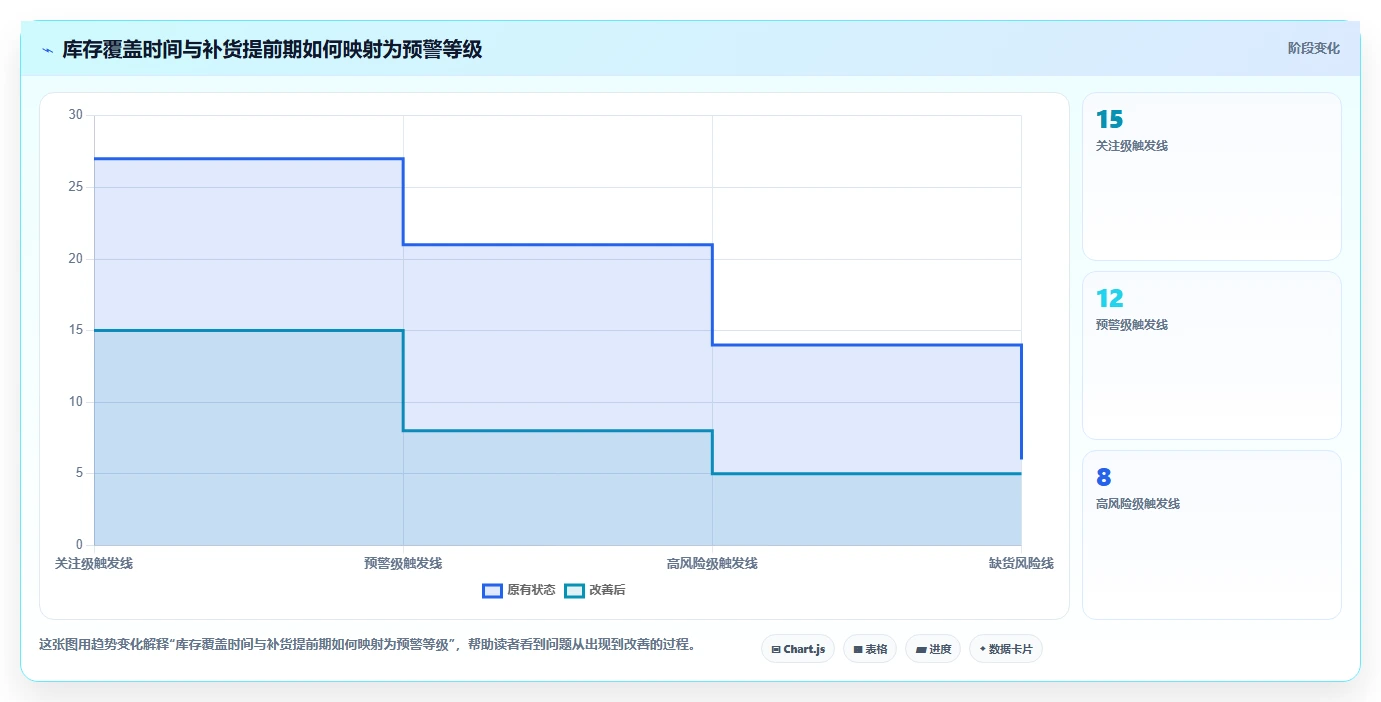This screenshot has height=702, width=1381.
Task: Click the y-axis value 30
Action: [76, 115]
